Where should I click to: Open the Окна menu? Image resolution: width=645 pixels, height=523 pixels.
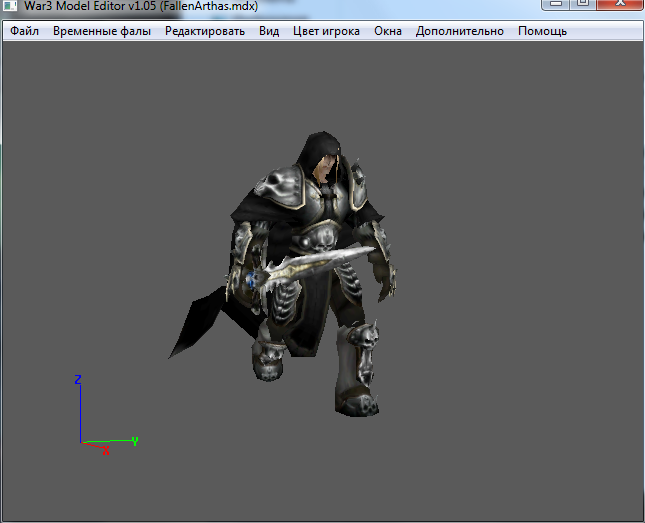tap(387, 31)
